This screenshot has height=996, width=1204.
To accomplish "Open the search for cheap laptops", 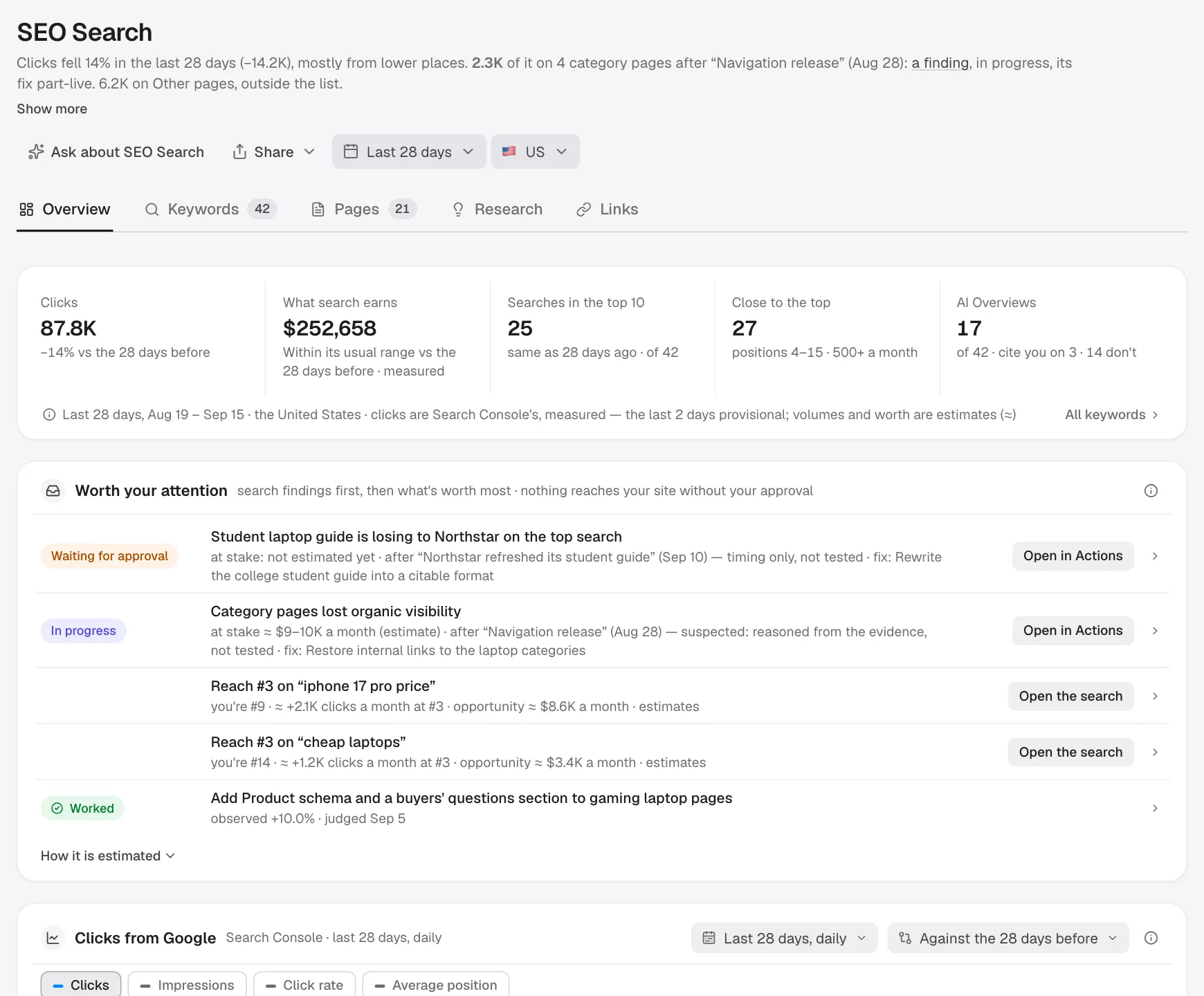I will point(1070,753).
